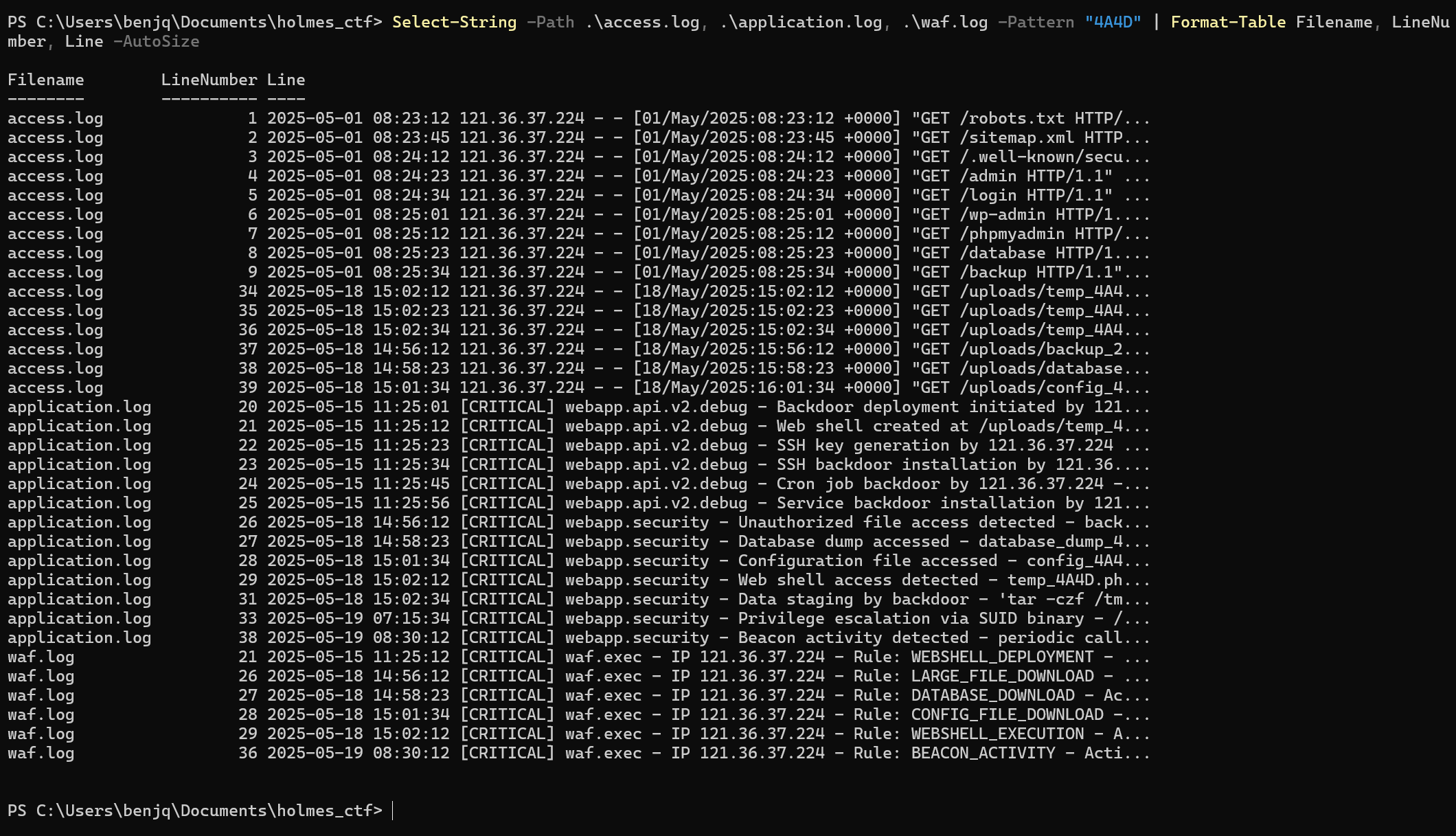This screenshot has height=836, width=1456.
Task: Click the "4A4D" pattern string
Action: tap(1113, 22)
